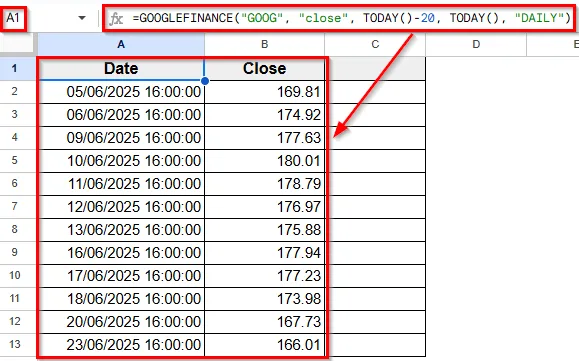Click the fx function icon
This screenshot has width=579, height=361.
point(116,18)
